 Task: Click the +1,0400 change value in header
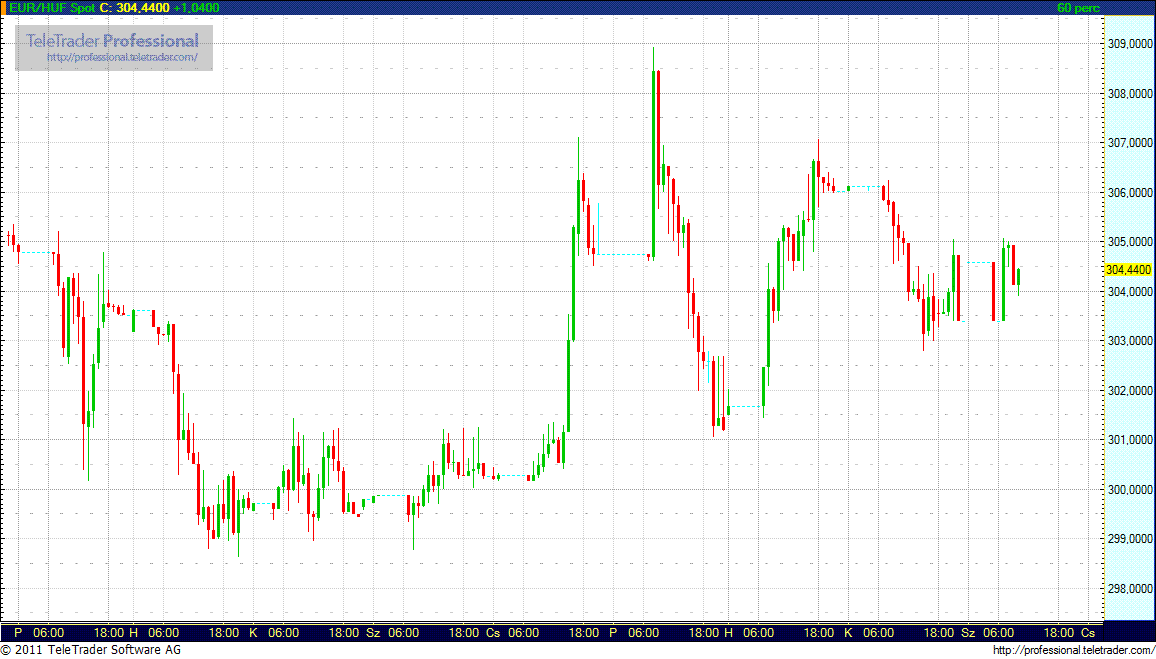(x=196, y=8)
